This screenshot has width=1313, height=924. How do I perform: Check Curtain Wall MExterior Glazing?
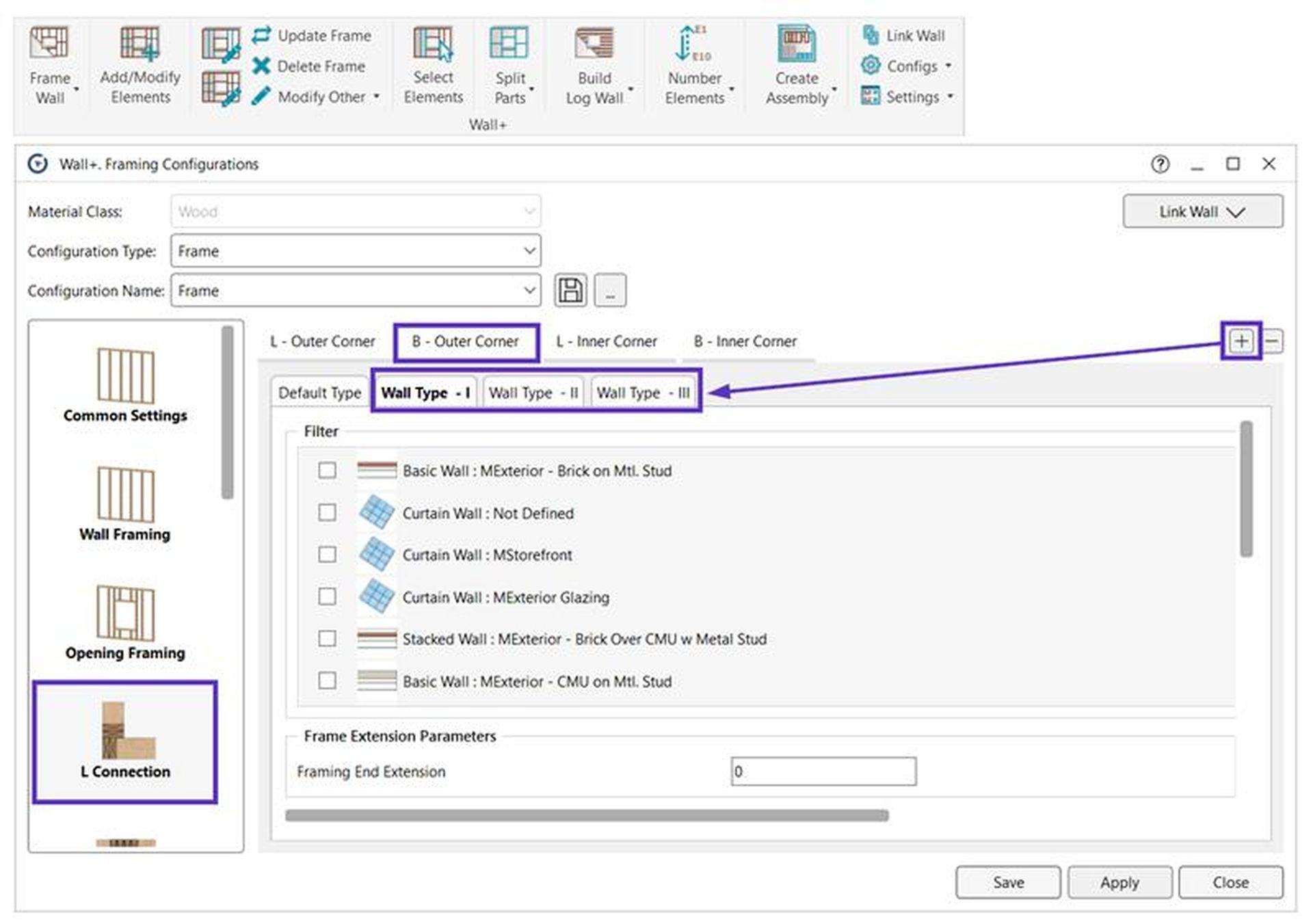(x=328, y=596)
